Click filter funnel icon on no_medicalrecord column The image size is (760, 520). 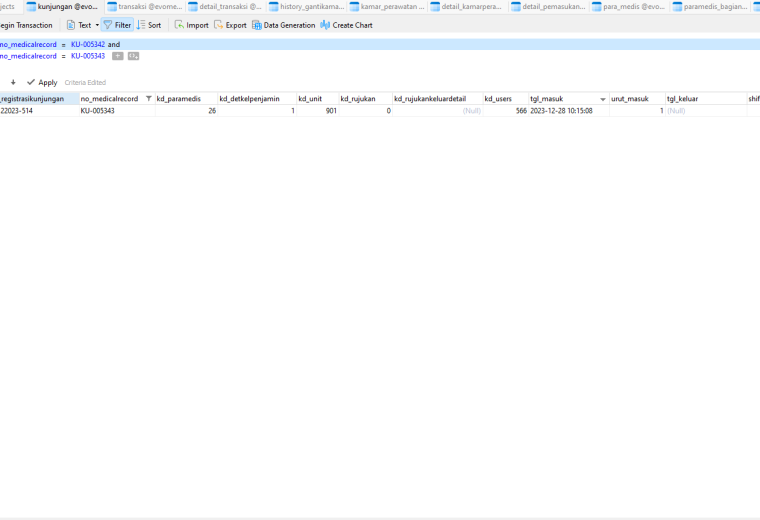pyautogui.click(x=149, y=99)
